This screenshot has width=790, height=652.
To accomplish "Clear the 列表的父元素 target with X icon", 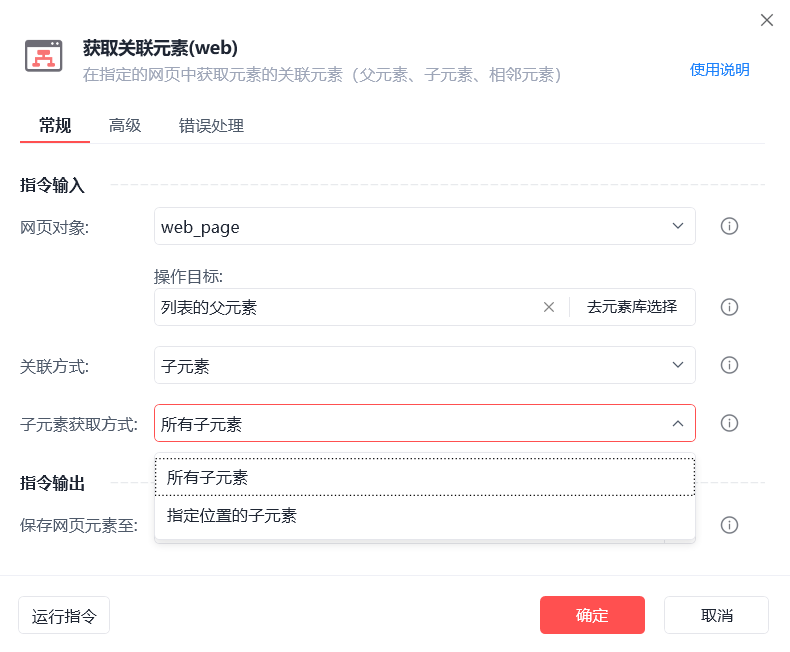I will (549, 307).
